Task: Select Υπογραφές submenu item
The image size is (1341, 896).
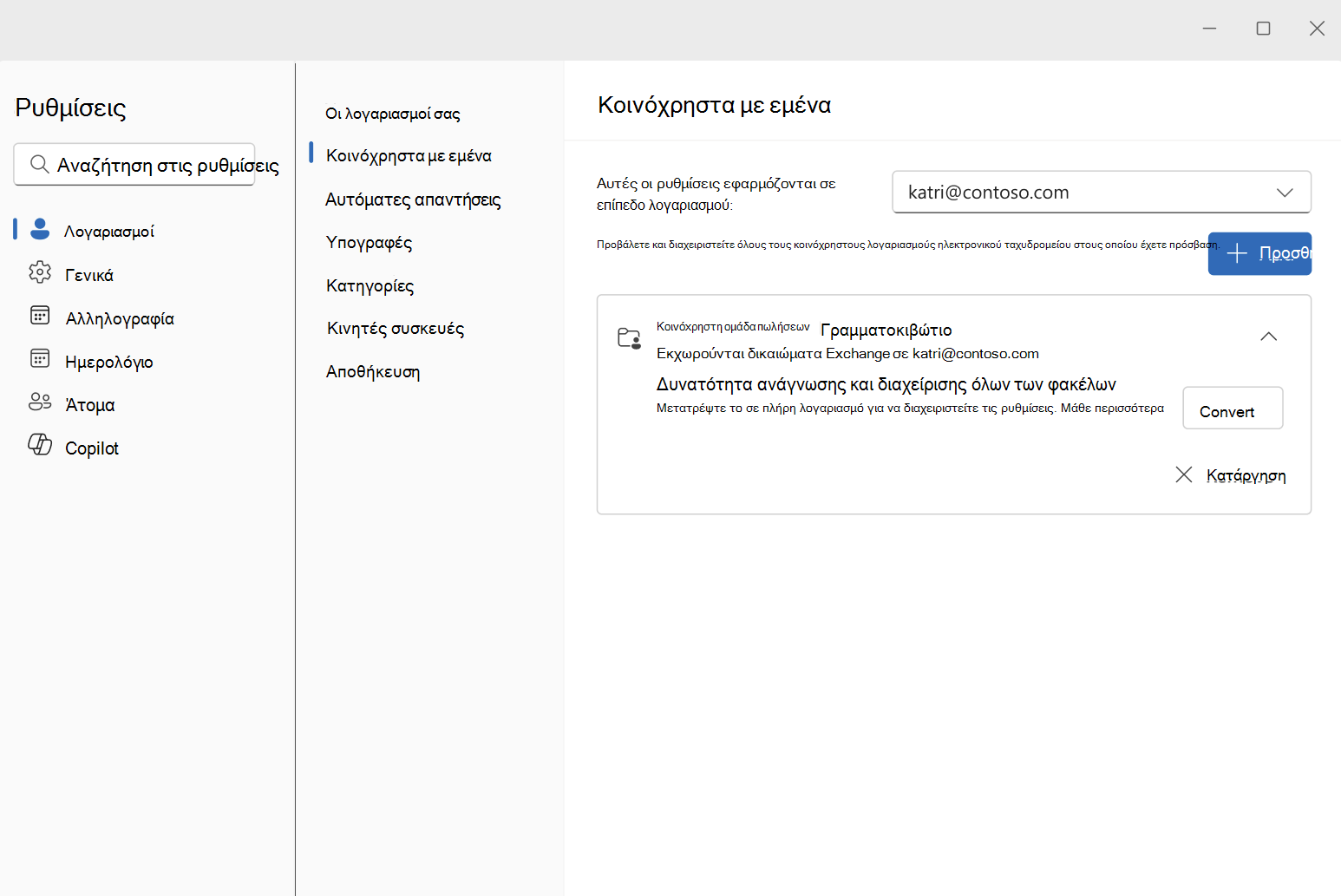Action: click(x=369, y=242)
